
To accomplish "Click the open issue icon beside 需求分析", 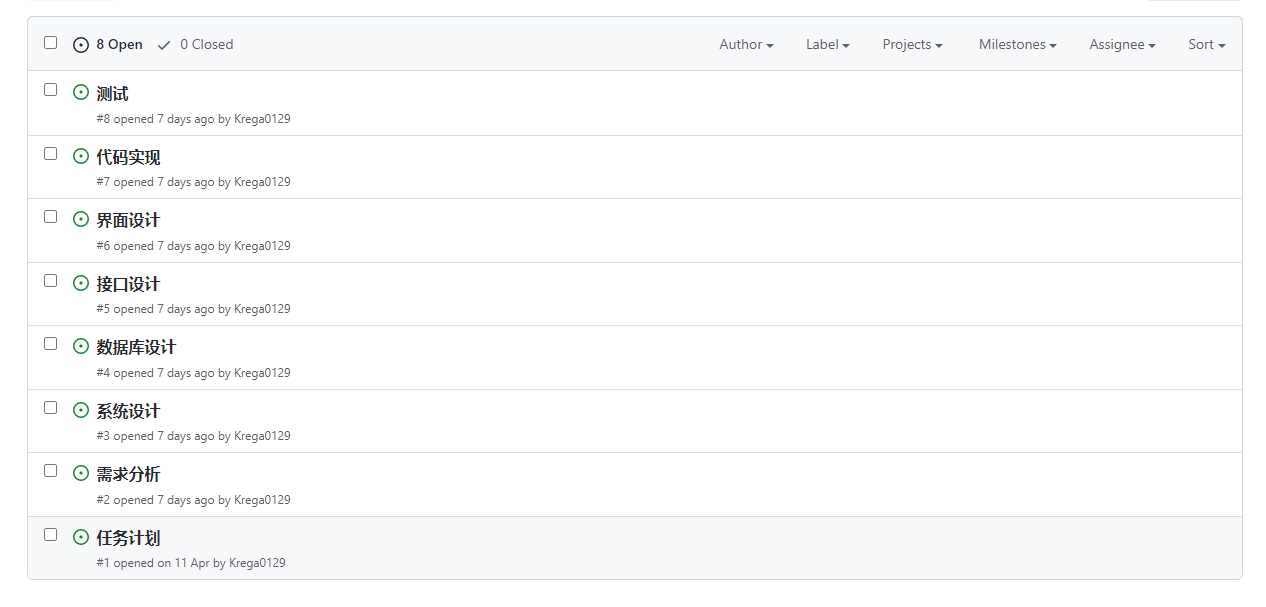I will pyautogui.click(x=81, y=474).
